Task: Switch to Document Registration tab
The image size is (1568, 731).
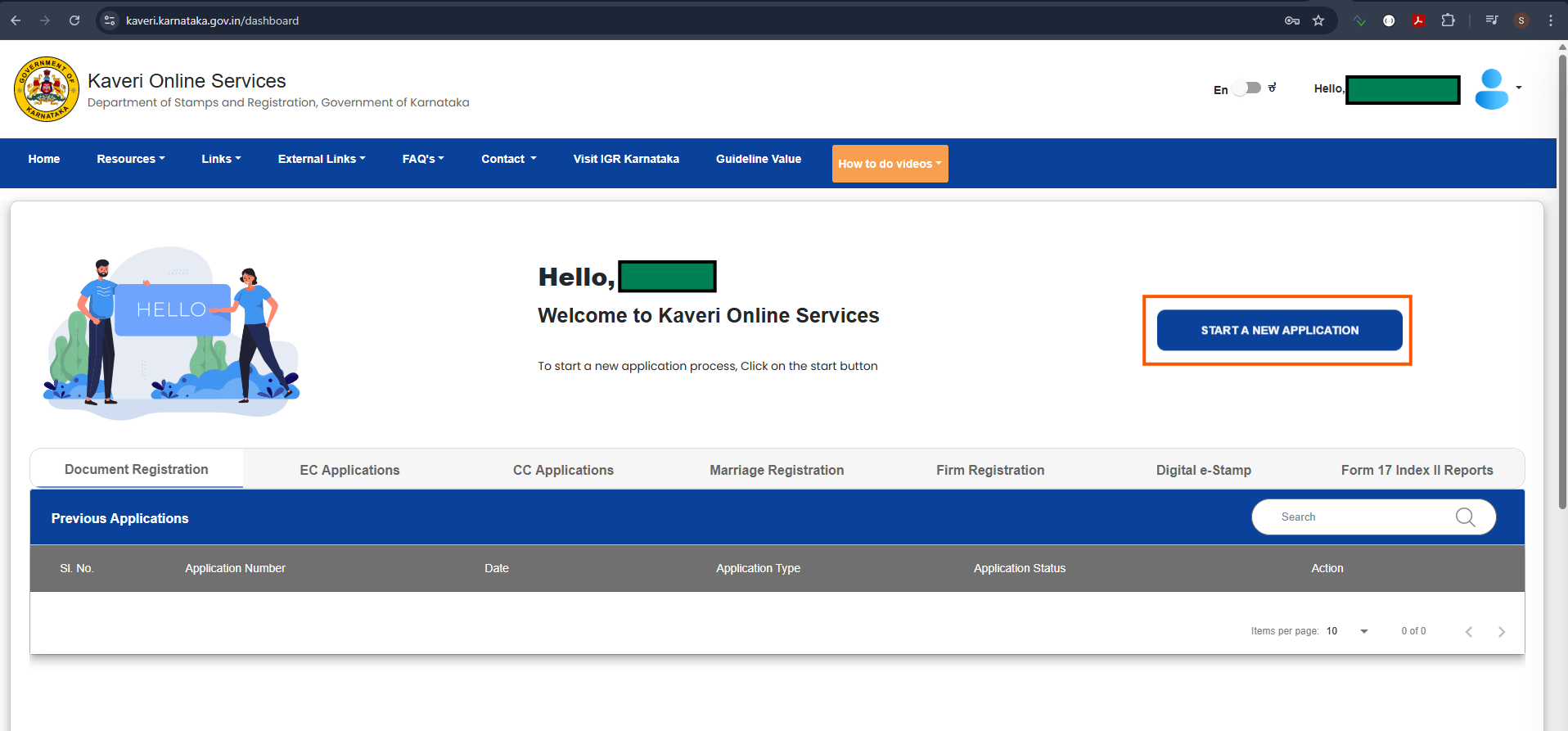Action: click(x=137, y=469)
